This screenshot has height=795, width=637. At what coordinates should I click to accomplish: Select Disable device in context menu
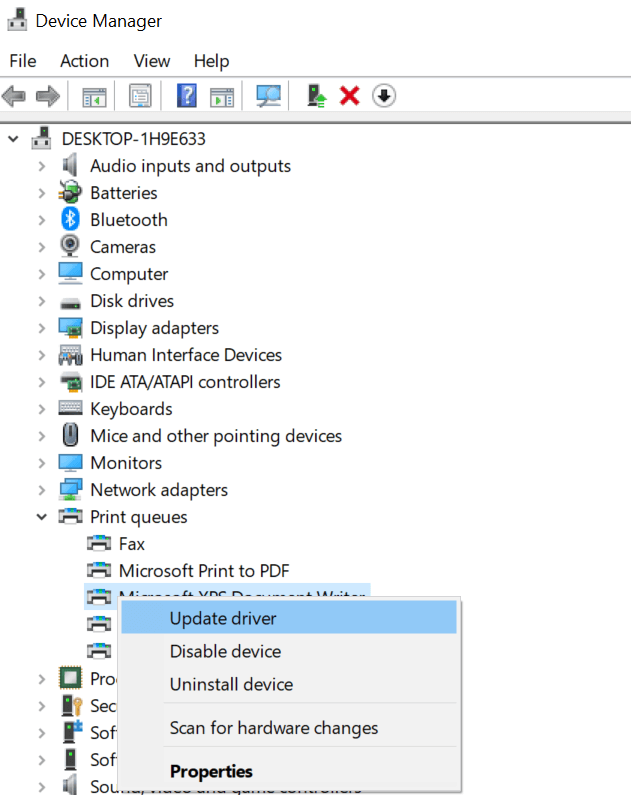tap(225, 651)
